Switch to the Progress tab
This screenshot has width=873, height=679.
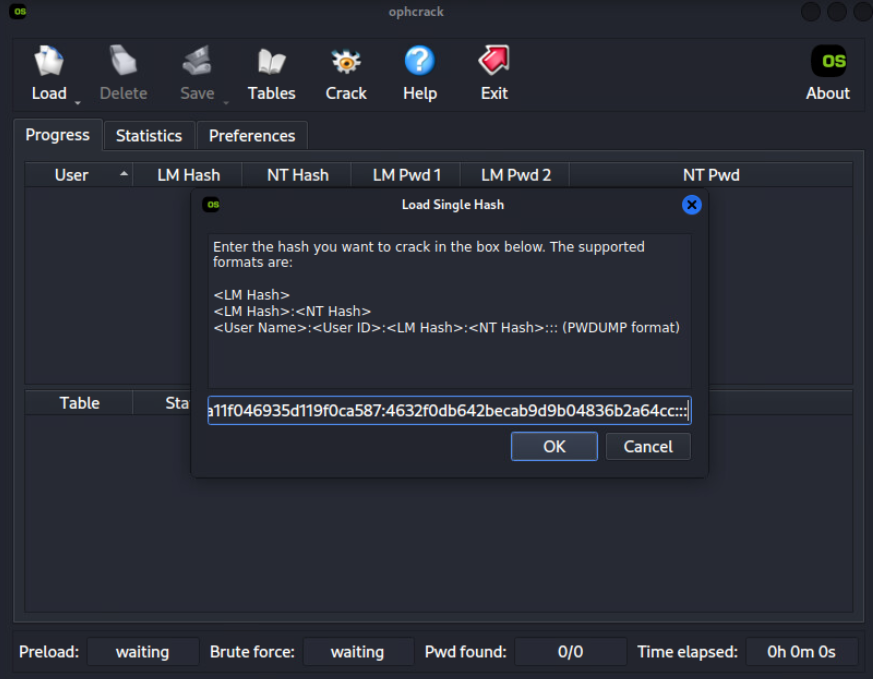[57, 135]
